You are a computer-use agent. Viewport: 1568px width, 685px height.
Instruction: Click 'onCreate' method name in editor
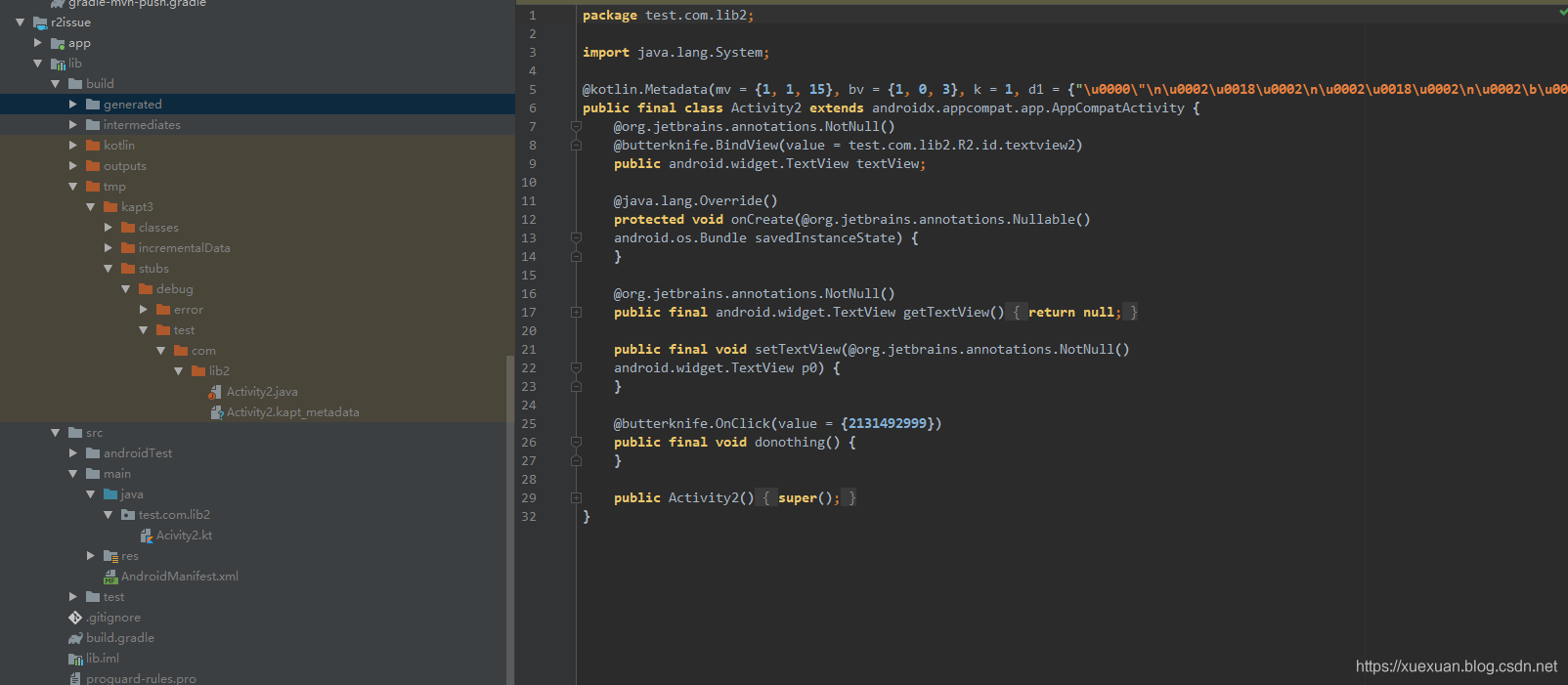(x=762, y=220)
